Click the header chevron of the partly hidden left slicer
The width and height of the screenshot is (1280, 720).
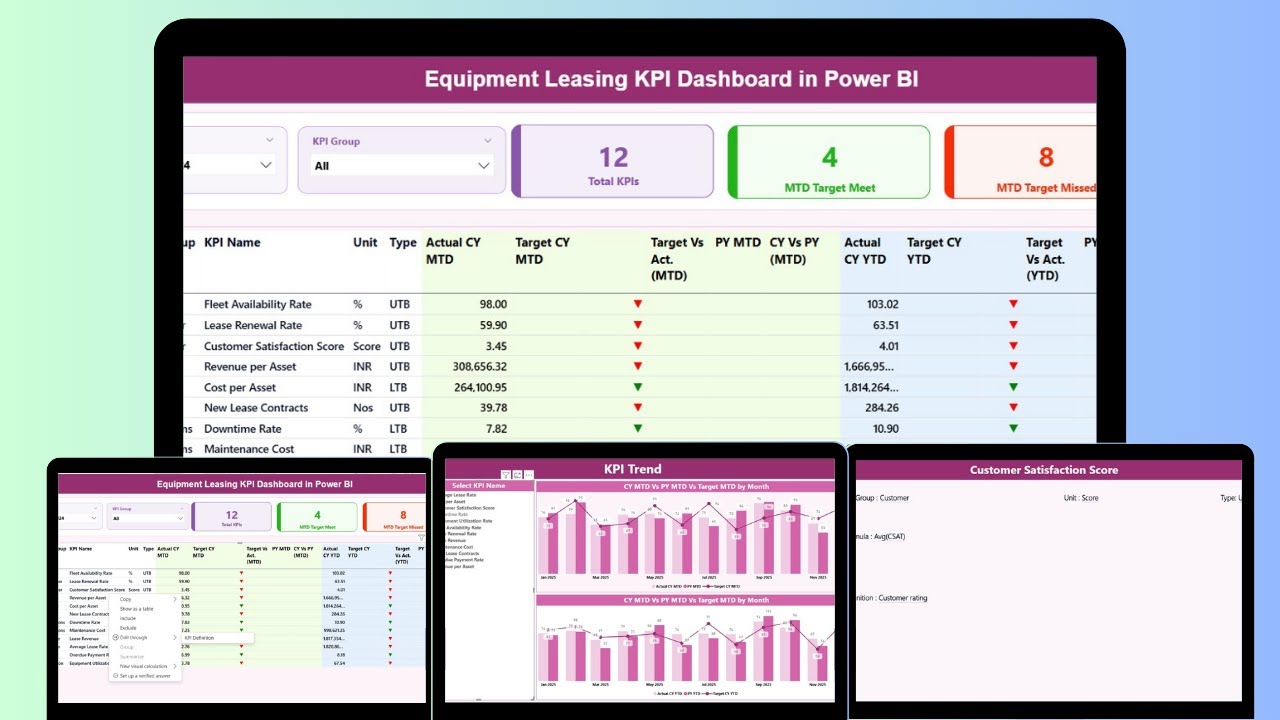coord(270,141)
